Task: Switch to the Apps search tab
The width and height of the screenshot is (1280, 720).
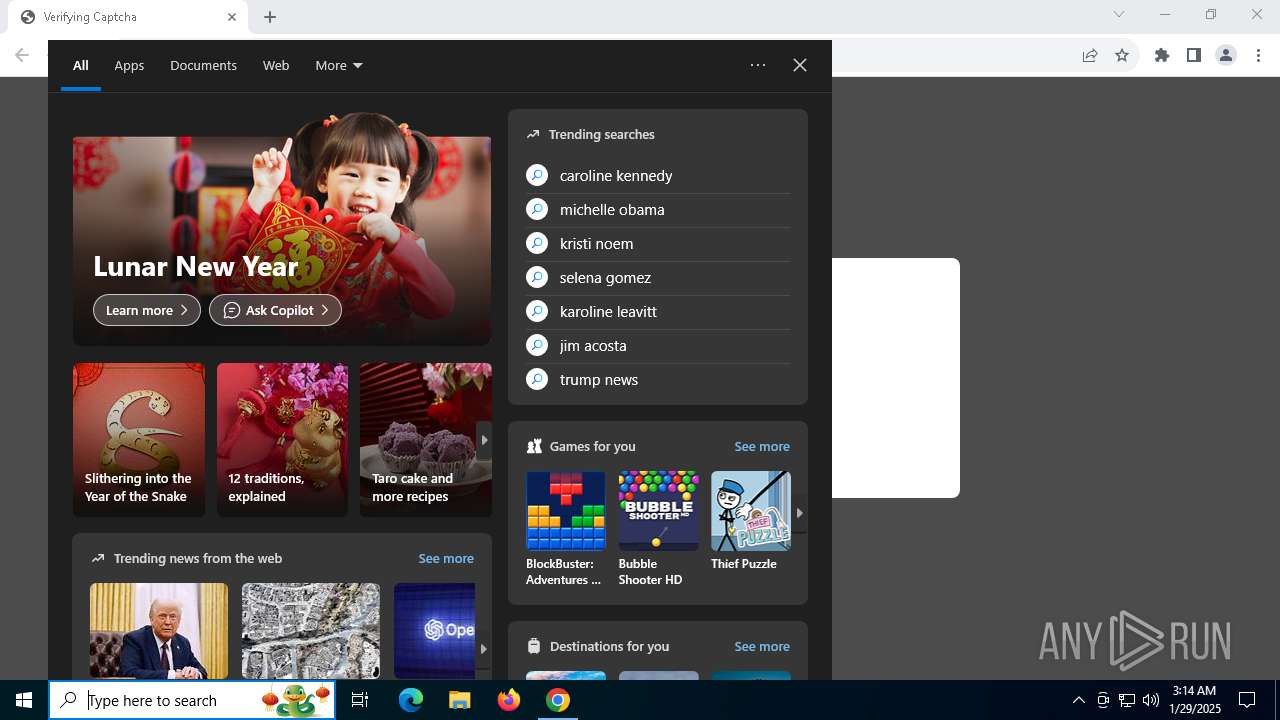Action: point(129,65)
